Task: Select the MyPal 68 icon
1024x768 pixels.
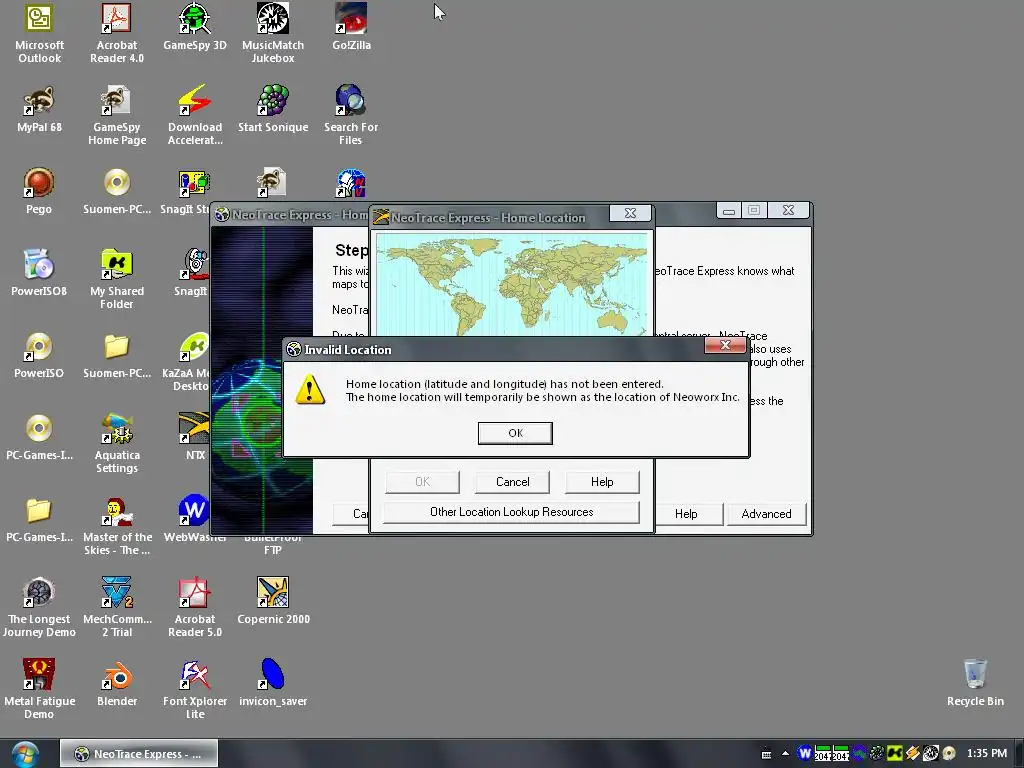Action: (39, 110)
